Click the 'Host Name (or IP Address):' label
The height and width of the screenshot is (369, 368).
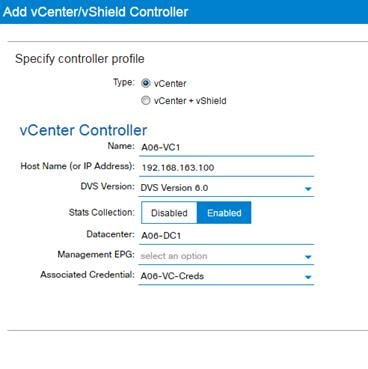point(78,166)
